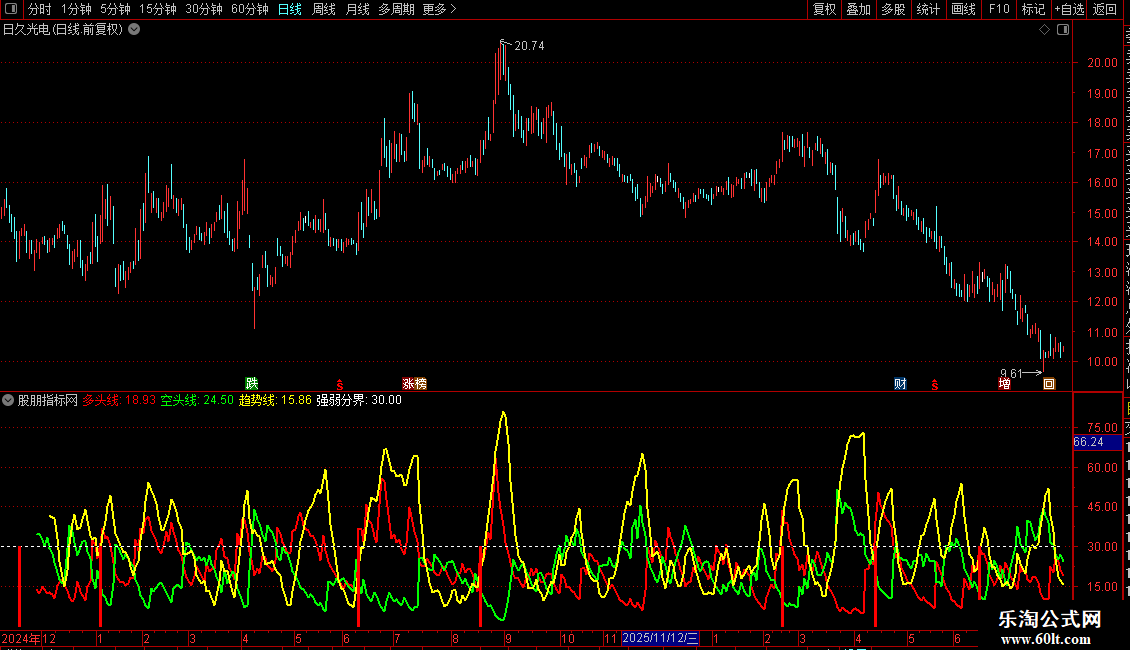Click the 回 box marker icon
1130x650 pixels.
1049,383
